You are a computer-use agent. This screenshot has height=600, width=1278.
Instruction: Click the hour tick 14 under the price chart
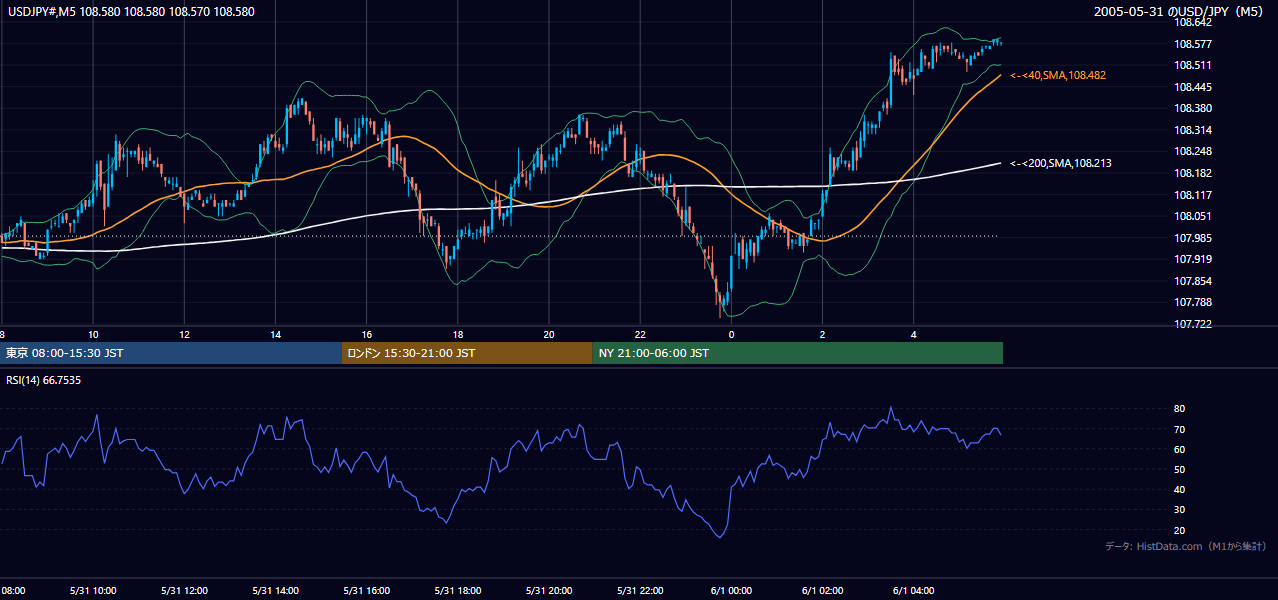275,334
